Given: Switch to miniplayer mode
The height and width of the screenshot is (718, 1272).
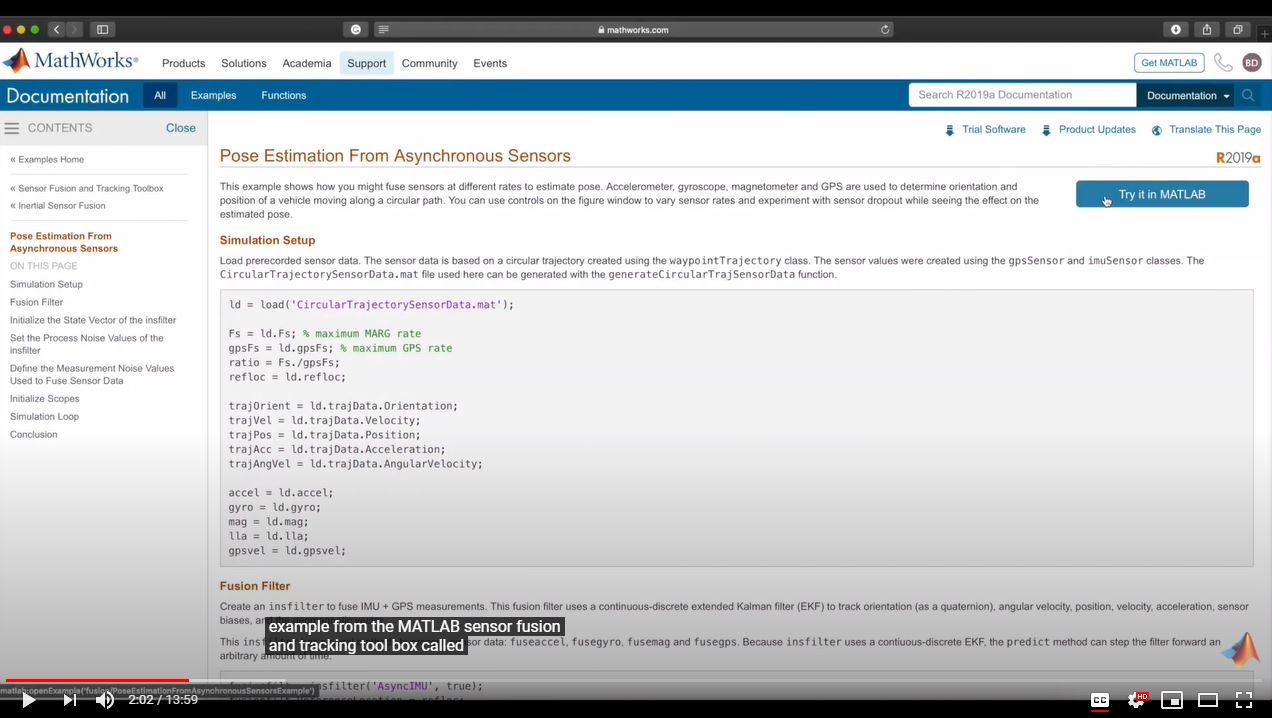Looking at the screenshot, I should pyautogui.click(x=1172, y=700).
